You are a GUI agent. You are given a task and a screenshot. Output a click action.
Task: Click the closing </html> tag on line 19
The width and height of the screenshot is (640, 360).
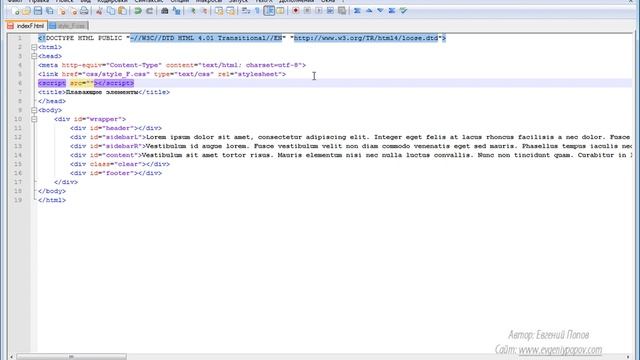point(52,200)
